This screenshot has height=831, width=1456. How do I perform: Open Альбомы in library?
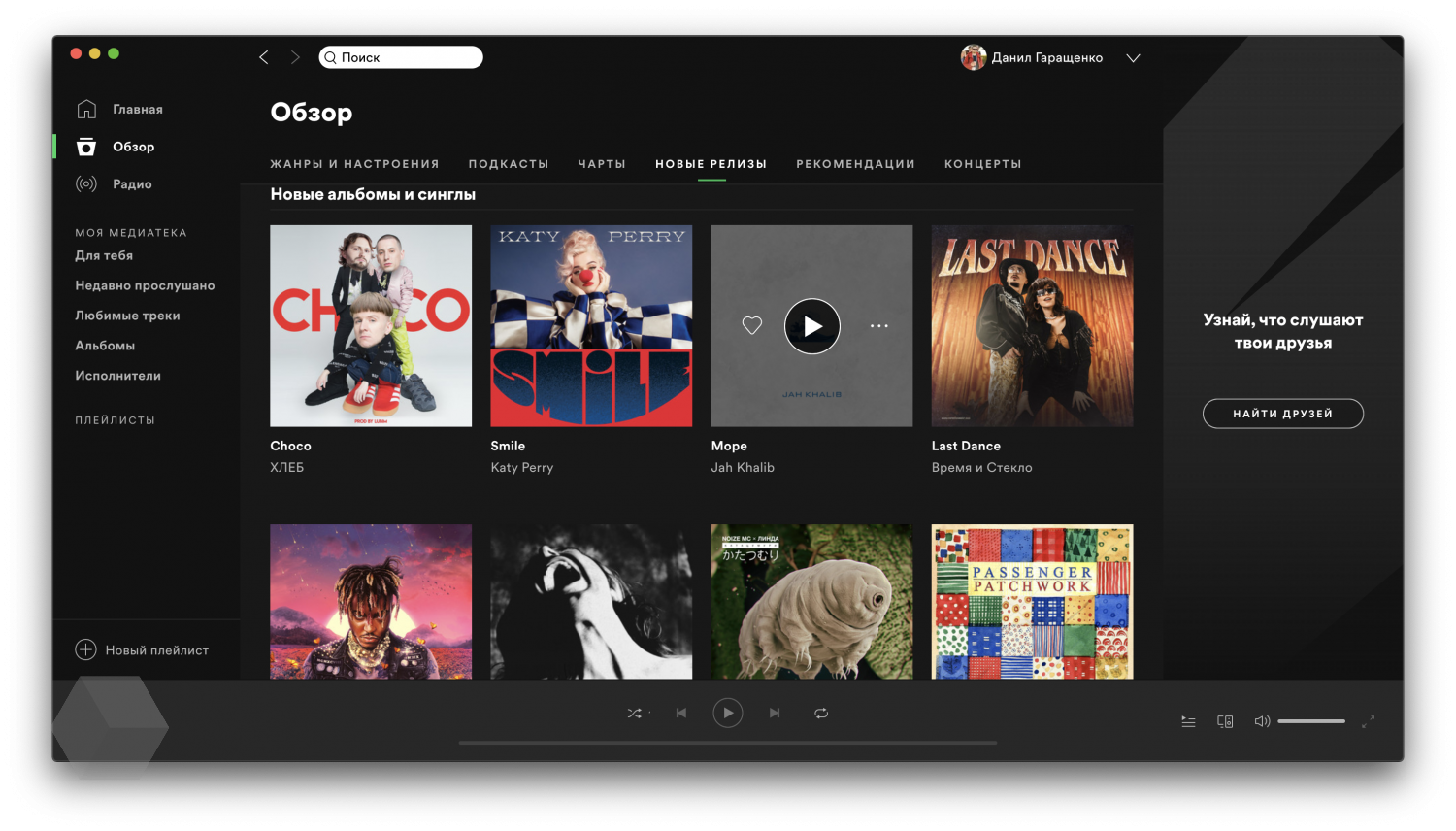click(x=105, y=346)
